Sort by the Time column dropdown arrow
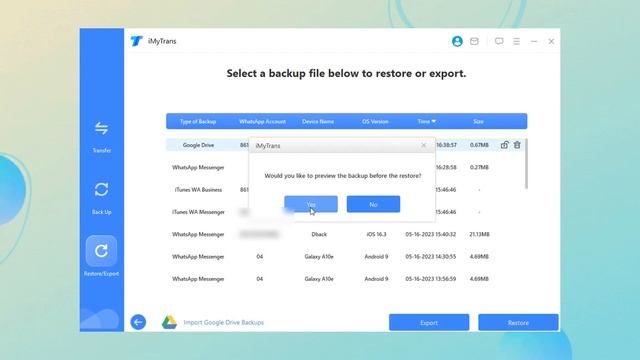The image size is (640, 360). tap(434, 121)
